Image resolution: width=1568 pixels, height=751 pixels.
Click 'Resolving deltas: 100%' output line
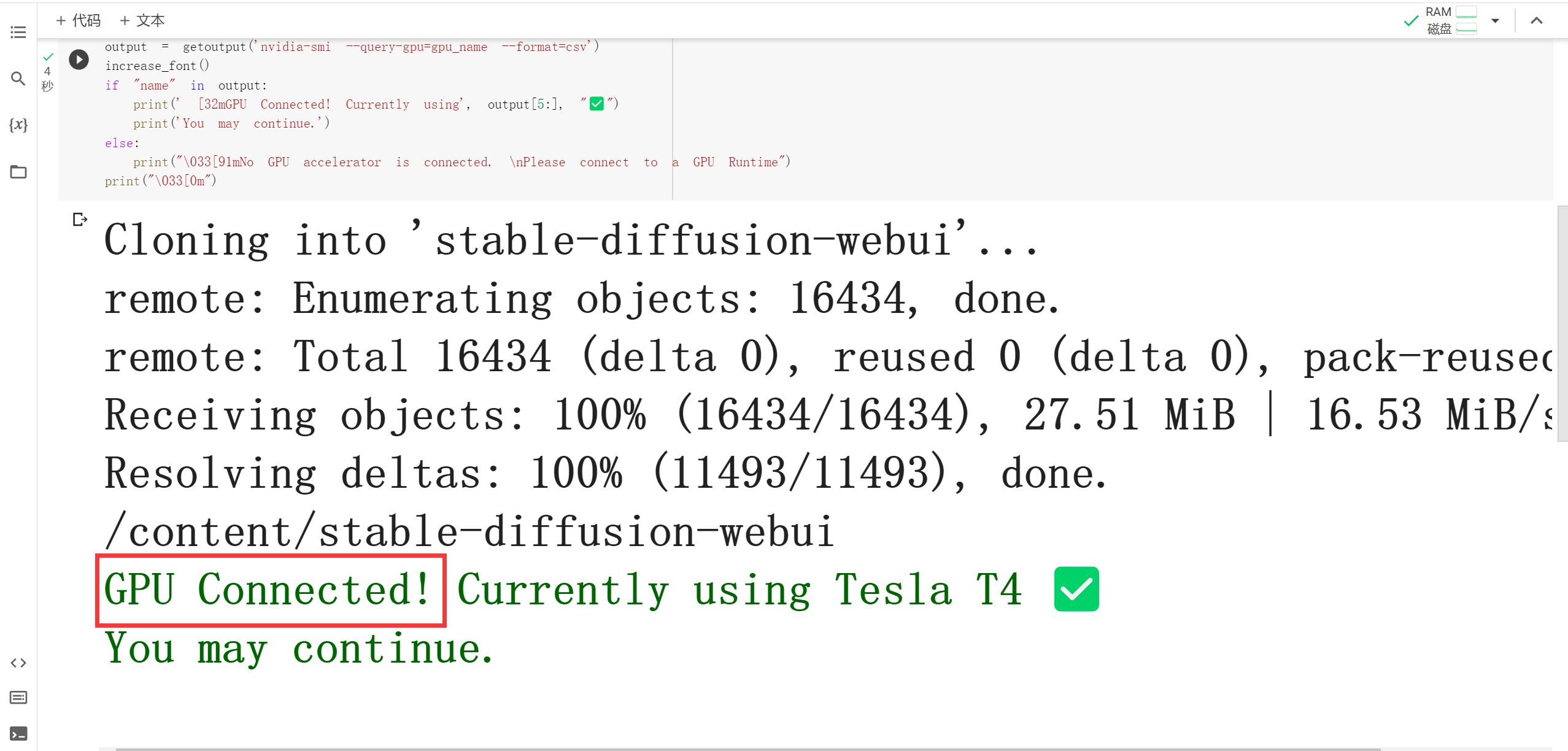click(x=605, y=473)
